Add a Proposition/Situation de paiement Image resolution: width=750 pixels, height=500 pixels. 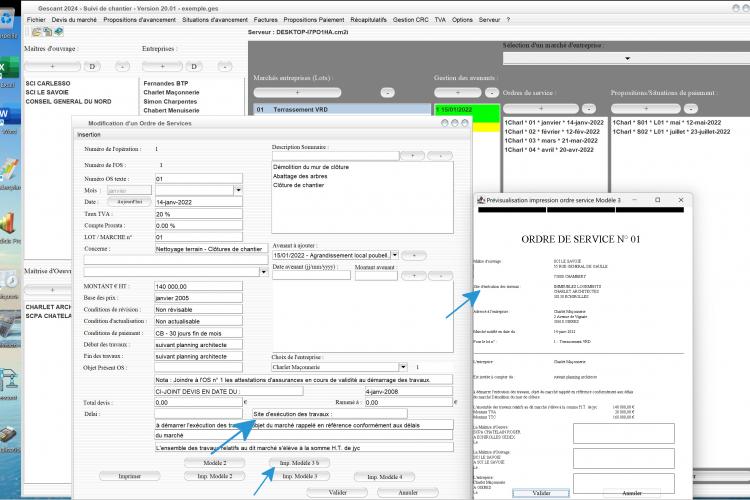(x=646, y=109)
